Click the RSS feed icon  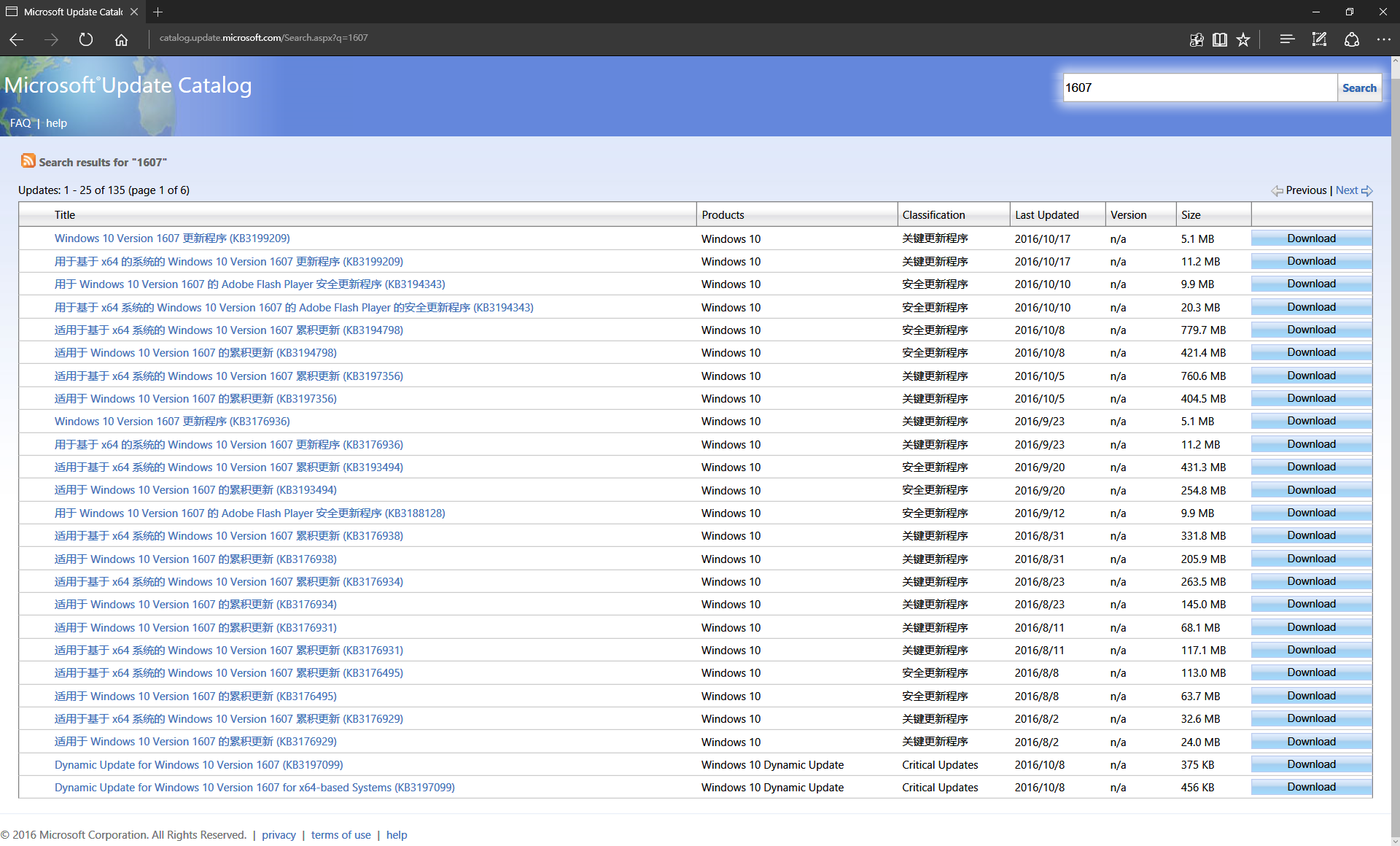point(28,160)
